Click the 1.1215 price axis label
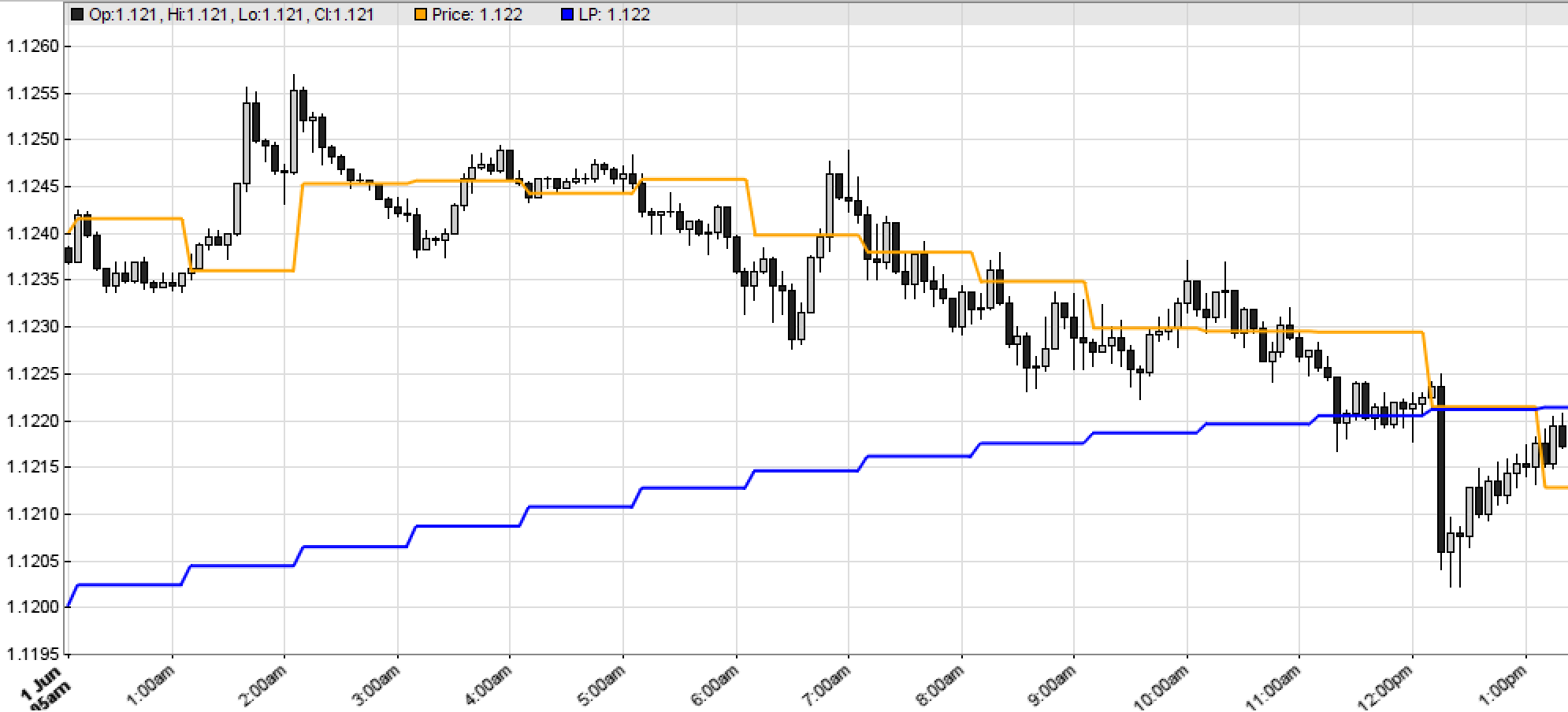The width and height of the screenshot is (1568, 712). 32,467
